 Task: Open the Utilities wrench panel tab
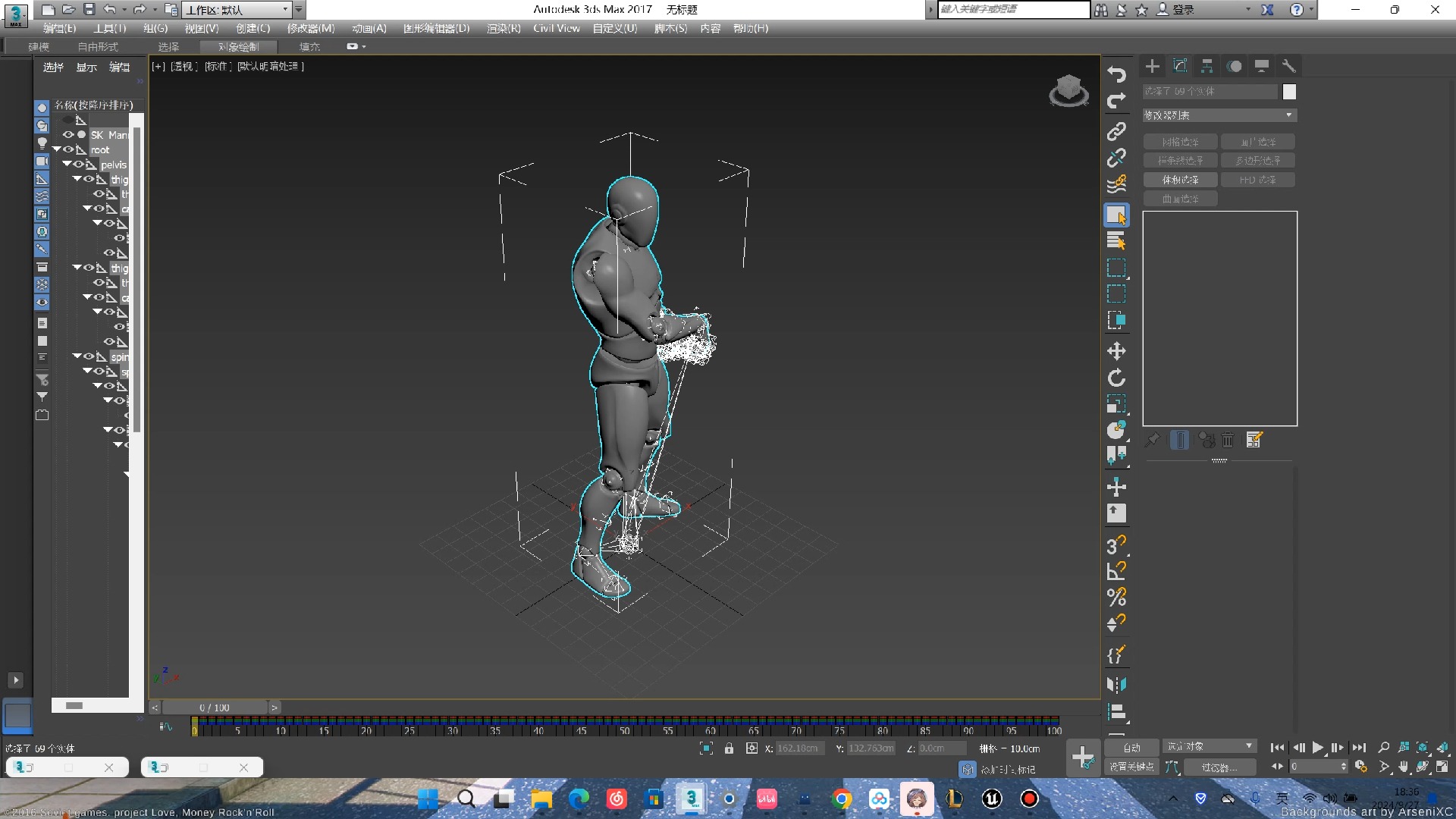tap(1288, 66)
